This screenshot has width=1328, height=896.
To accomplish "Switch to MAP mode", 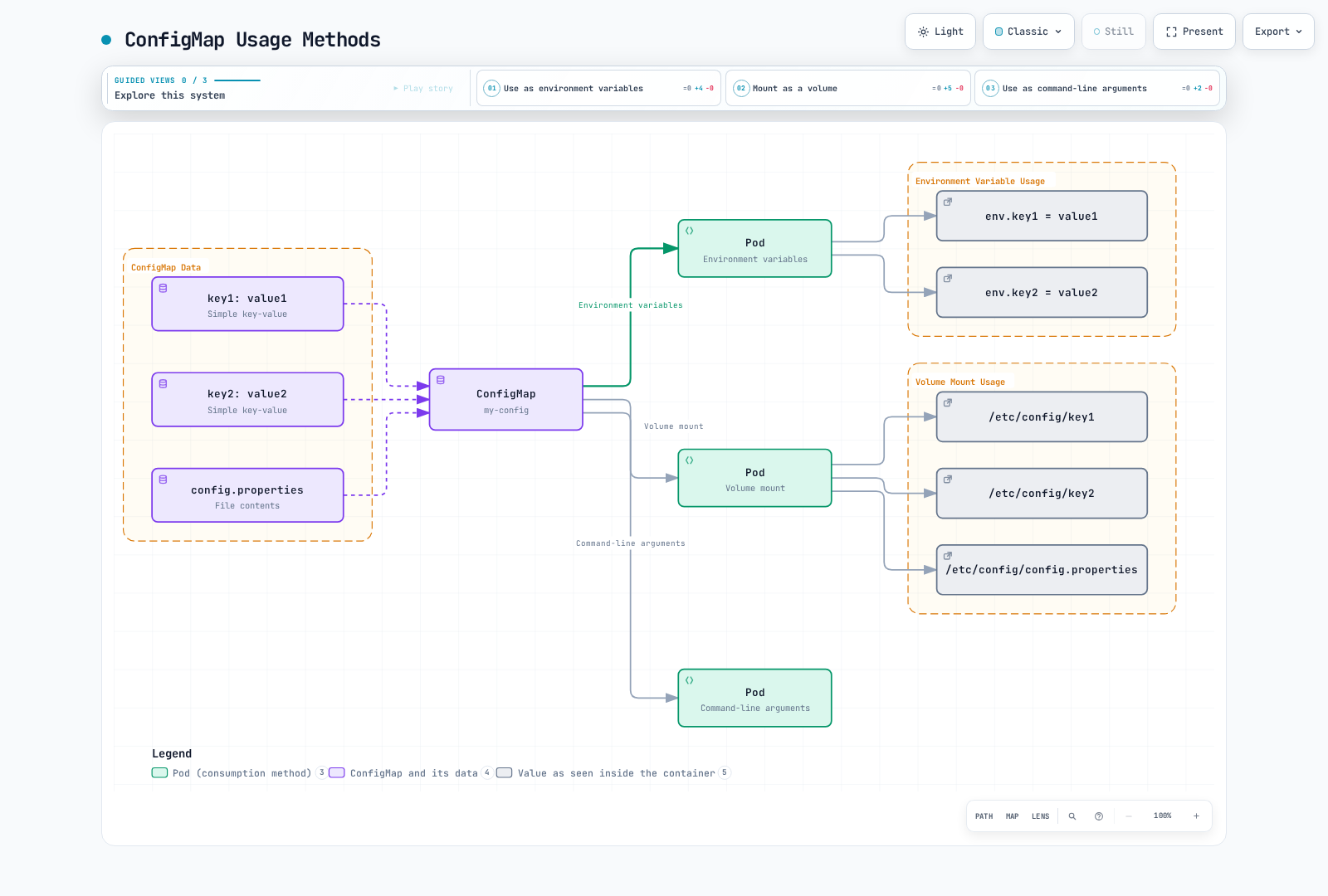I will pos(1013,816).
